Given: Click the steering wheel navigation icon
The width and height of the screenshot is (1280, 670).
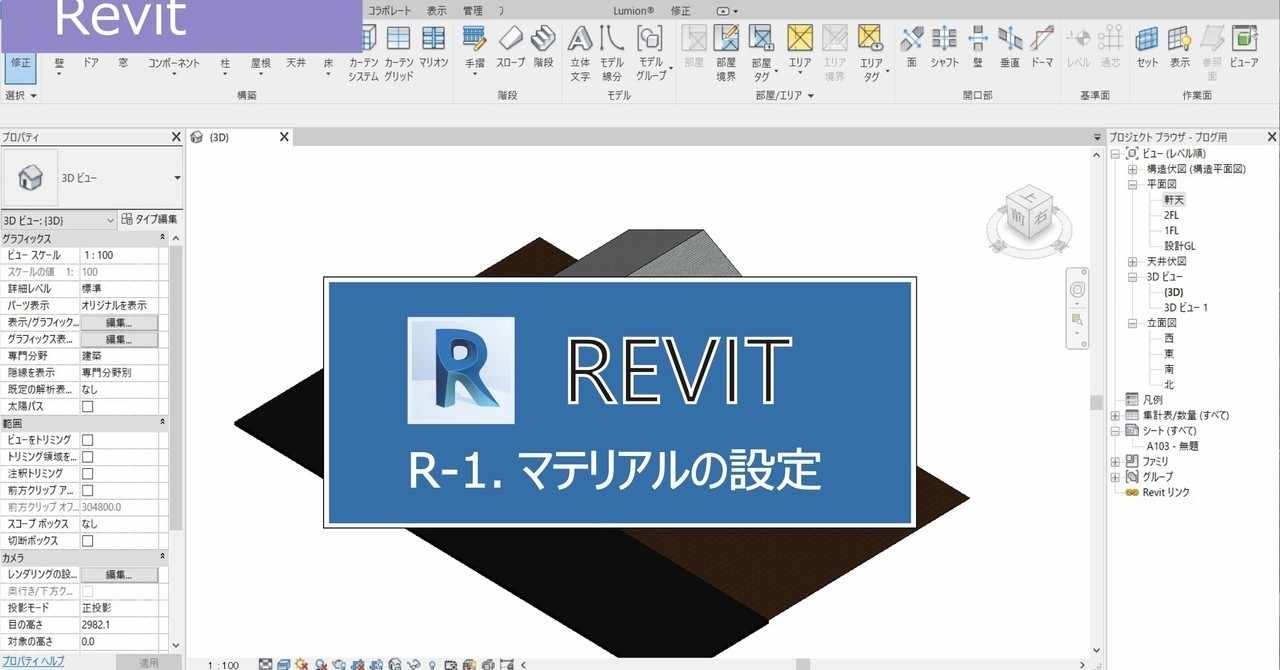Looking at the screenshot, I should click(x=1077, y=290).
